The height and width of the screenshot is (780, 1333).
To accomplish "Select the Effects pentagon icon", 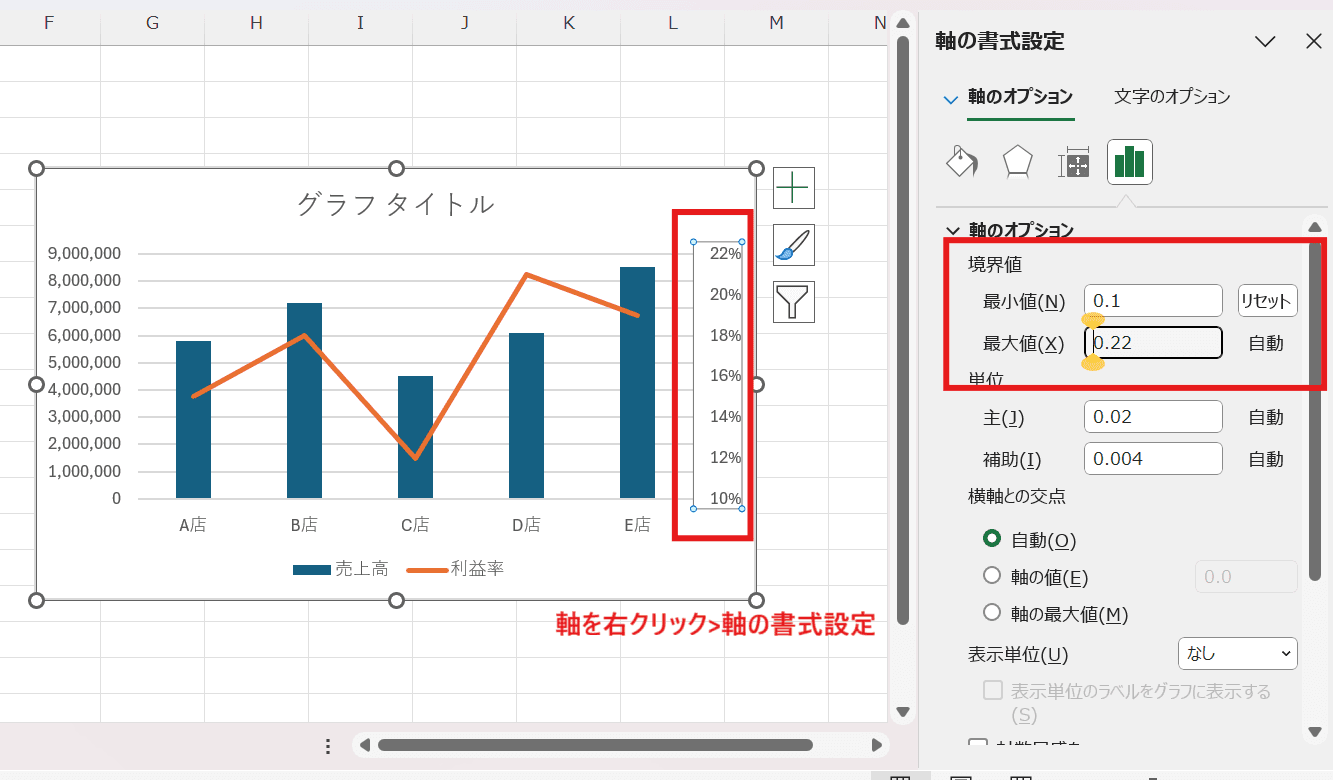I will (x=1017, y=162).
